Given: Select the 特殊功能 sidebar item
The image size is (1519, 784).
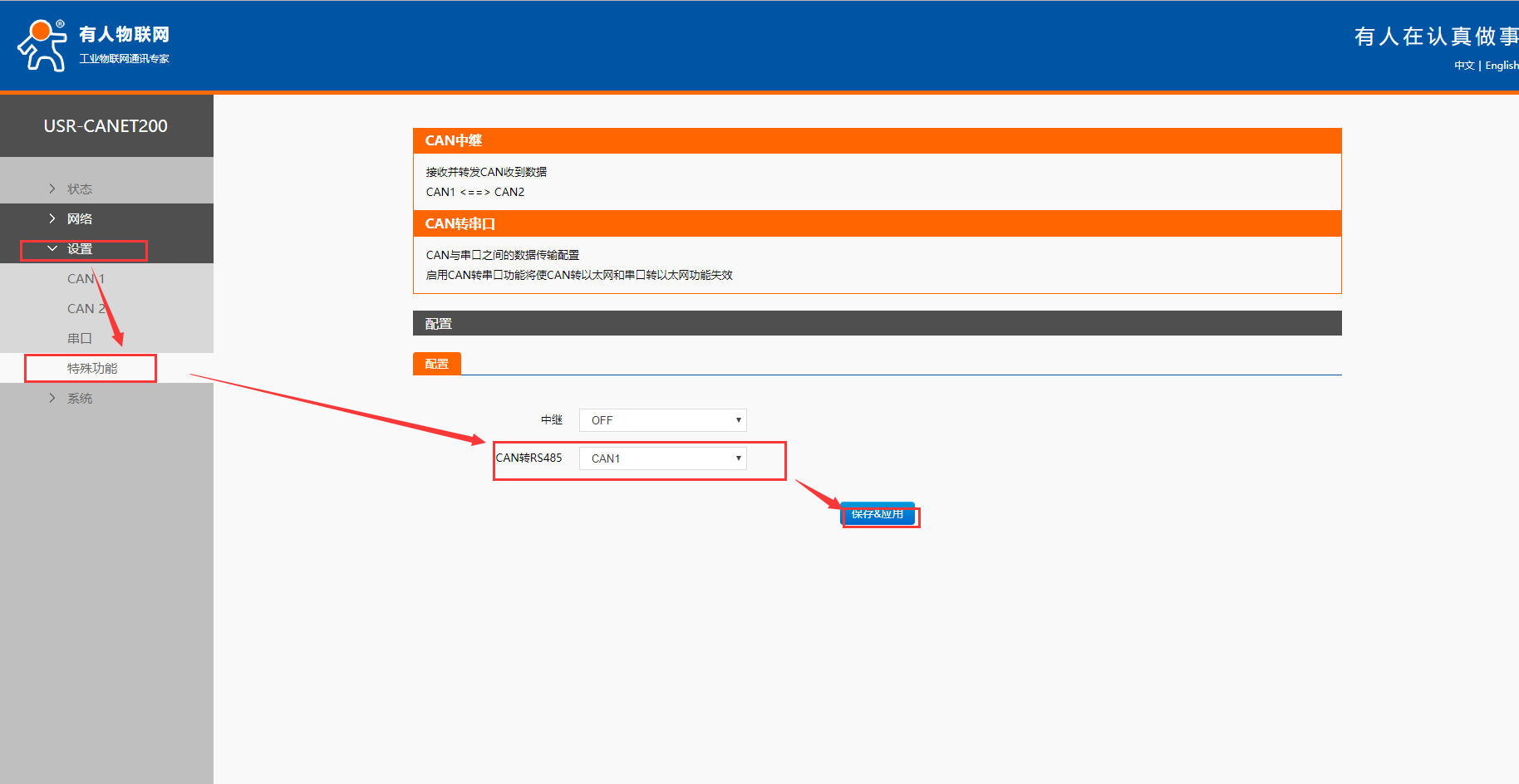Looking at the screenshot, I should click(92, 369).
